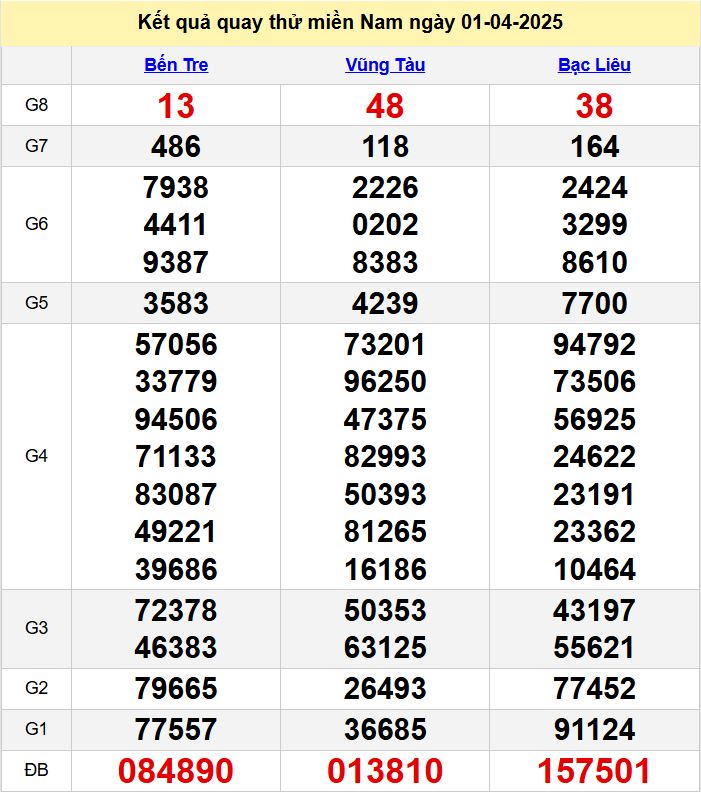
Task: Click G7 number 118
Action: [385, 147]
